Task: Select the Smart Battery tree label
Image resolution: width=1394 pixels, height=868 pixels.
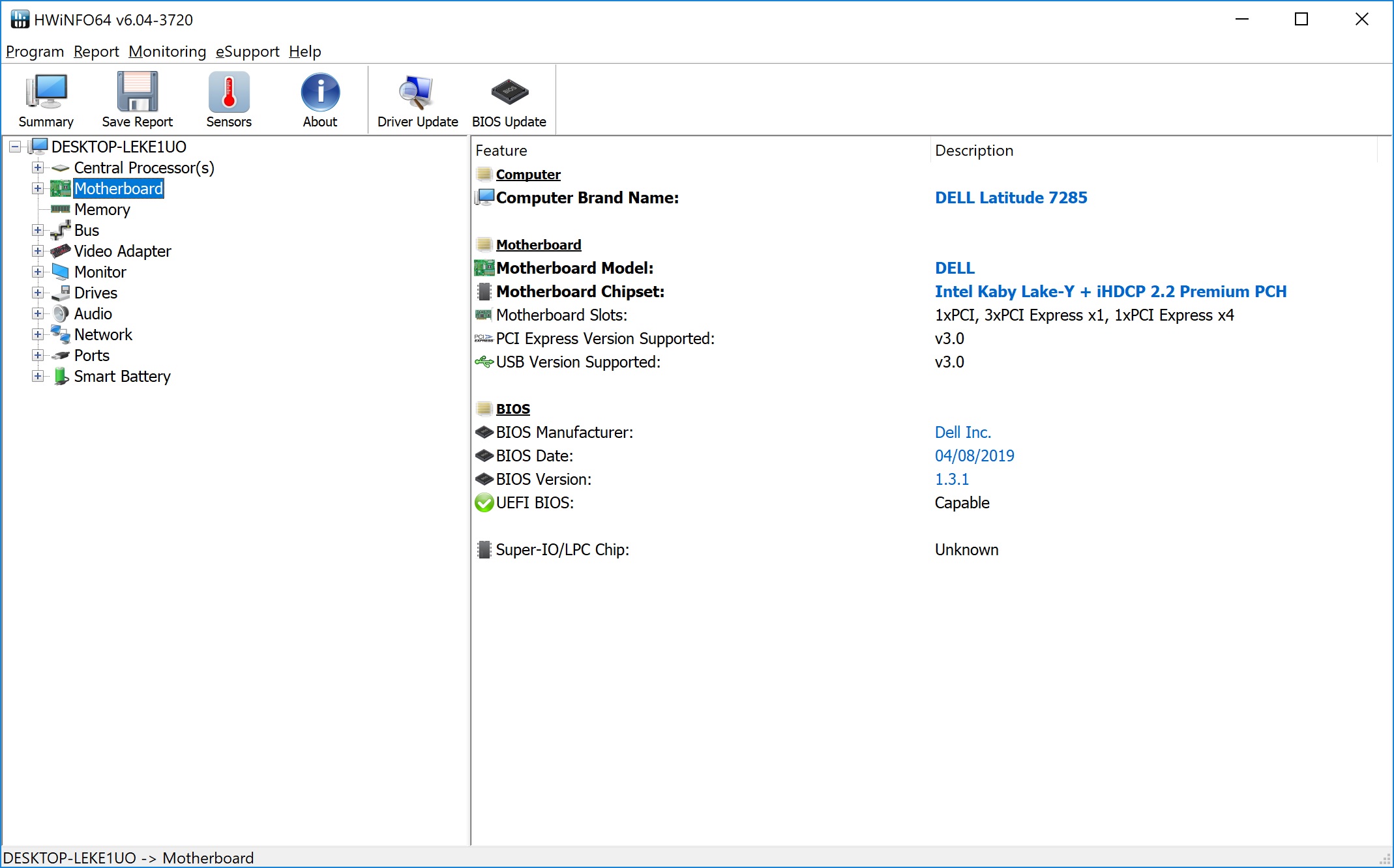Action: click(122, 376)
